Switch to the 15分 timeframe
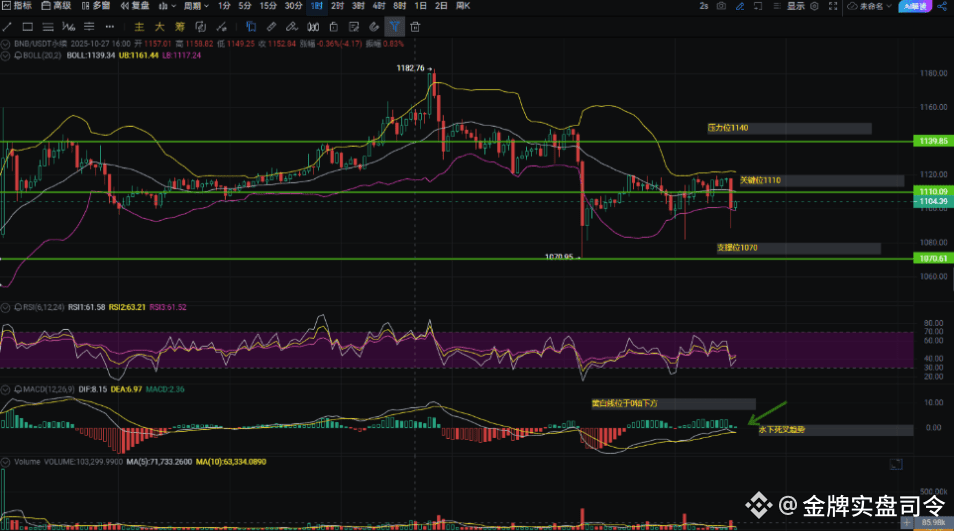954x531 pixels. (268, 5)
